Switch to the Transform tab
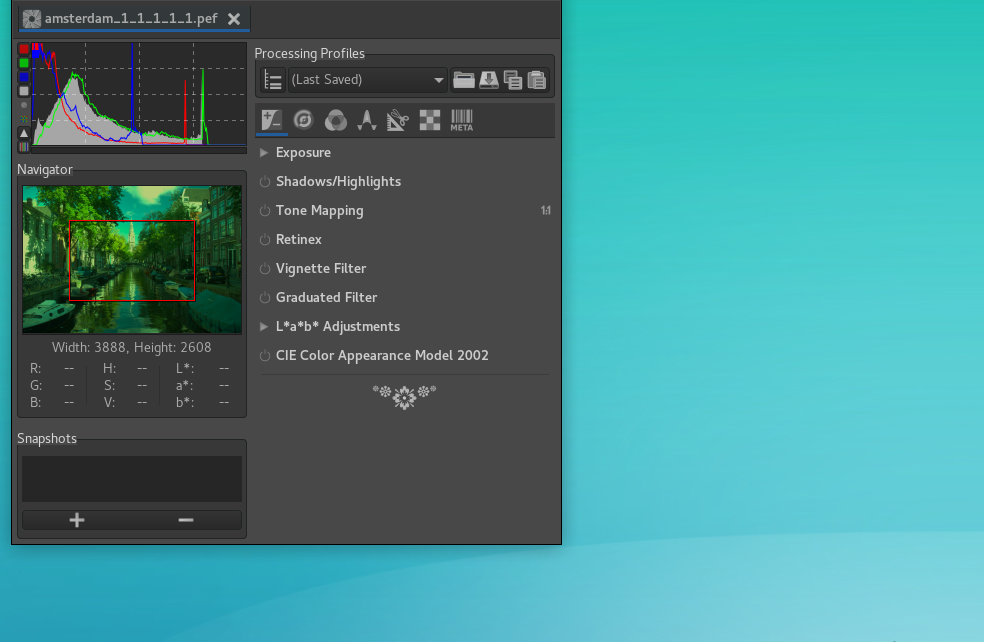Screen dimensions: 984x642 pos(398,120)
